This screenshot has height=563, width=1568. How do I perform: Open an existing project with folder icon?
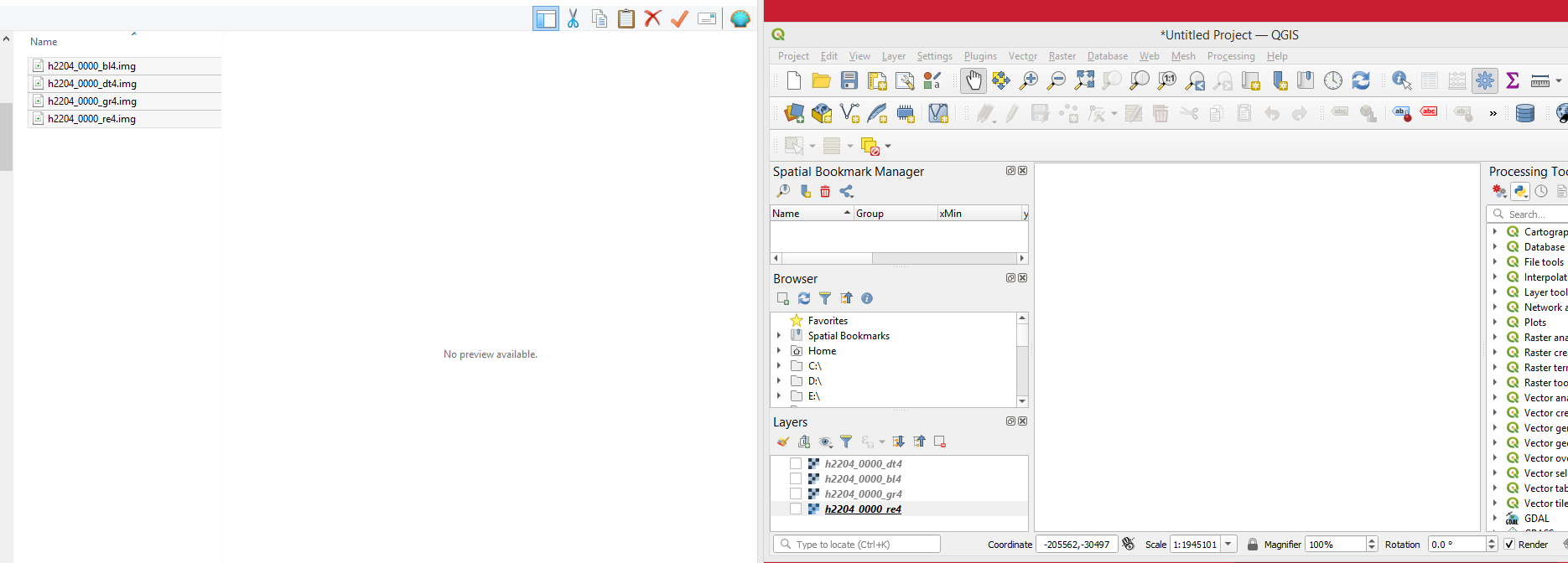pos(821,80)
